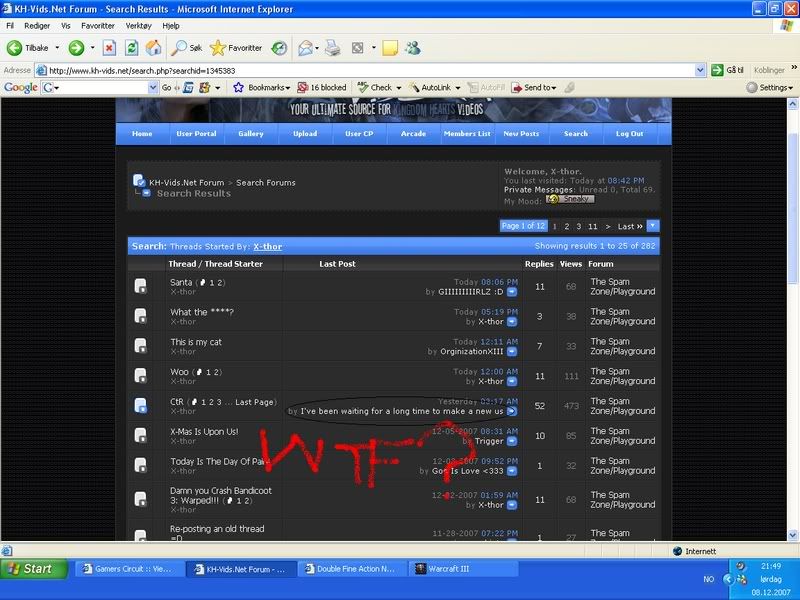Jump to Last page of results
This screenshot has width=800, height=600.
(630, 226)
